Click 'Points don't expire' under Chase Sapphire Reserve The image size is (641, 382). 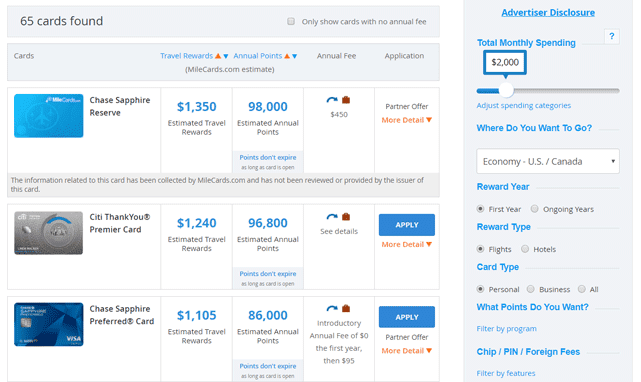pos(268,157)
